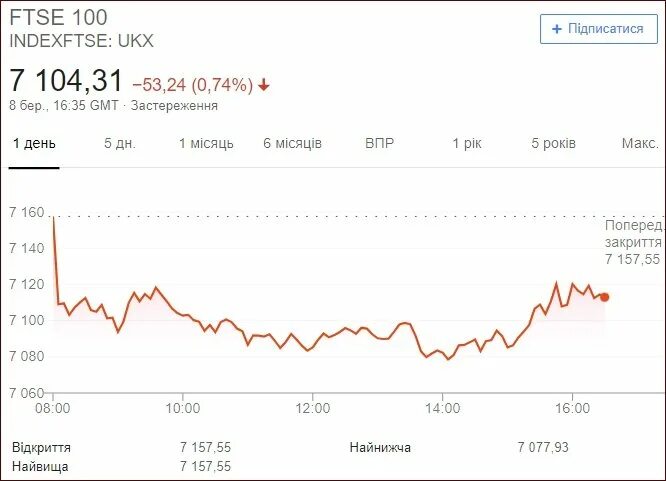Open the Застереження disclaimer link
Image resolution: width=666 pixels, height=481 pixels.
175,105
